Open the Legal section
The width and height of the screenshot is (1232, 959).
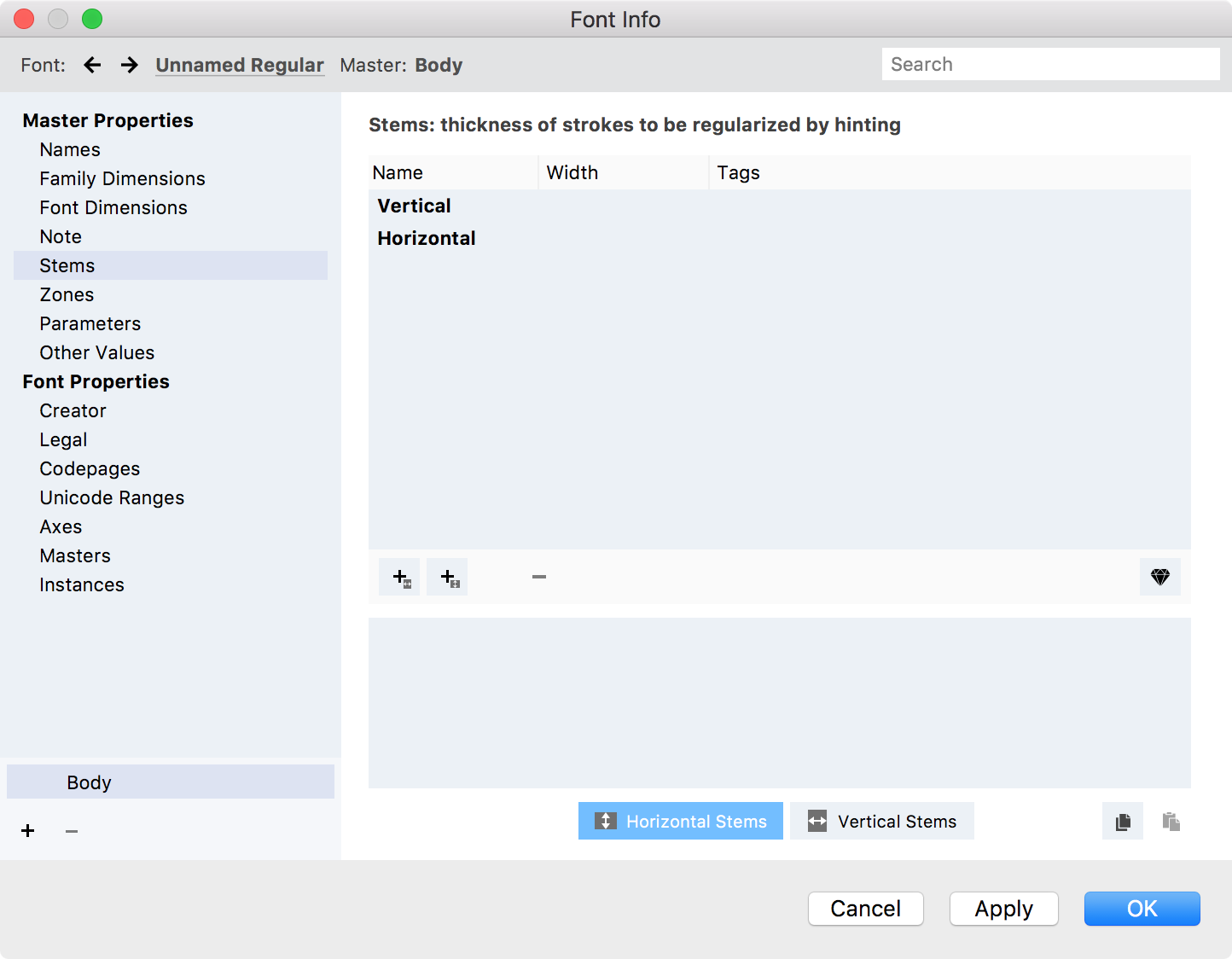[x=171, y=439]
